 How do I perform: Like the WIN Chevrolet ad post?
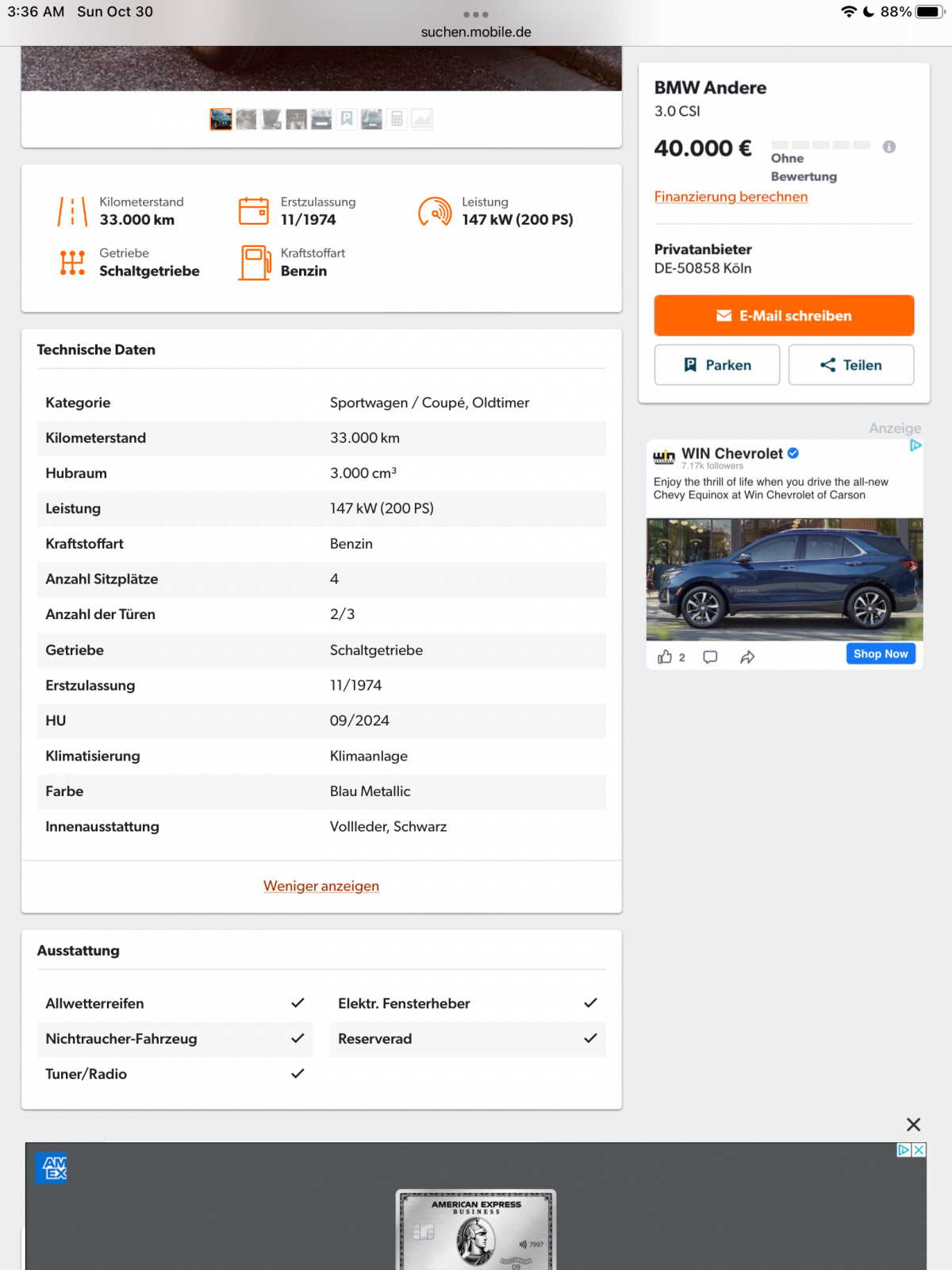pos(665,656)
